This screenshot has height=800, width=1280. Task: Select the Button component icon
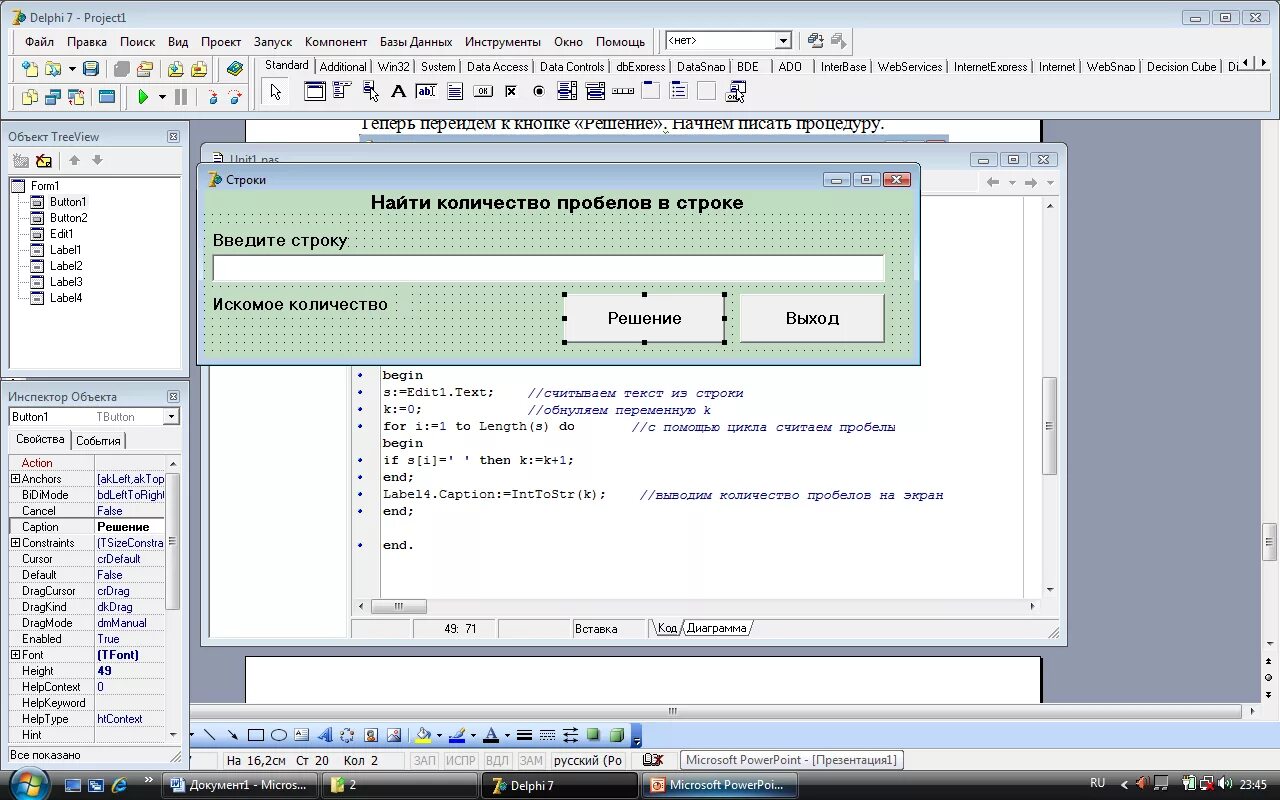(482, 91)
